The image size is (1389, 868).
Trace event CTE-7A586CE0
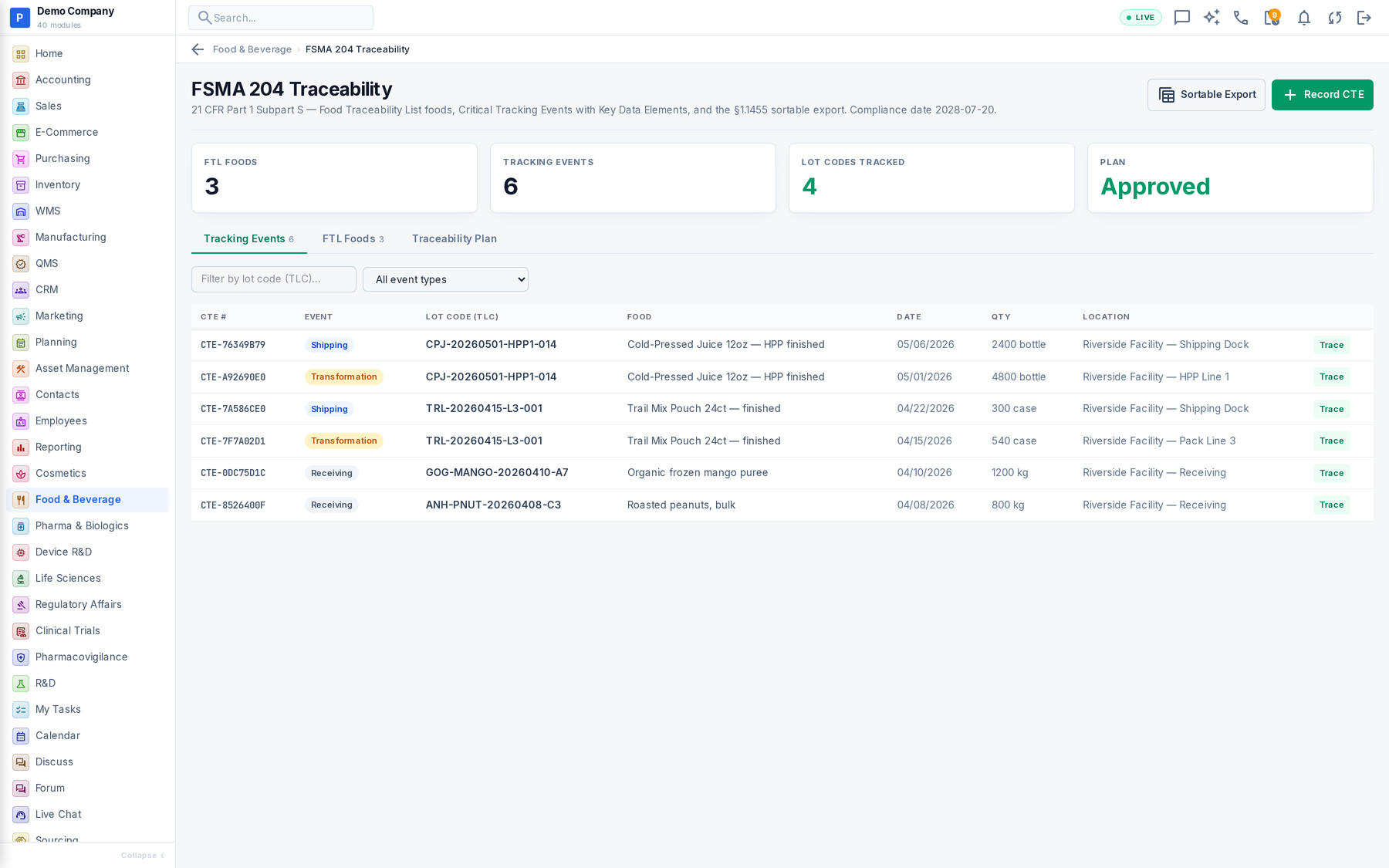coord(1331,409)
